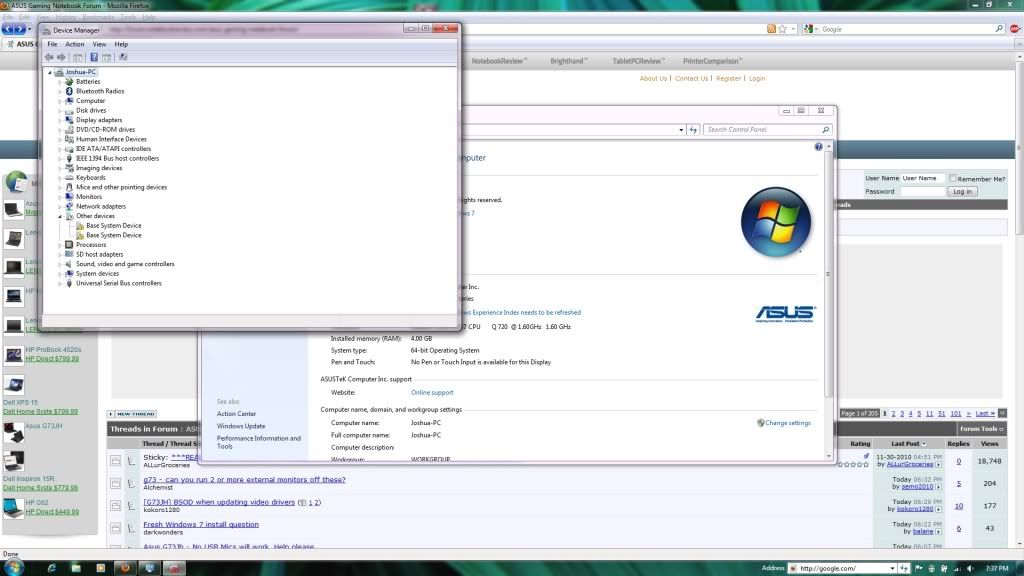The height and width of the screenshot is (576, 1024).
Task: Expand the Disk drives node
Action: (x=60, y=110)
